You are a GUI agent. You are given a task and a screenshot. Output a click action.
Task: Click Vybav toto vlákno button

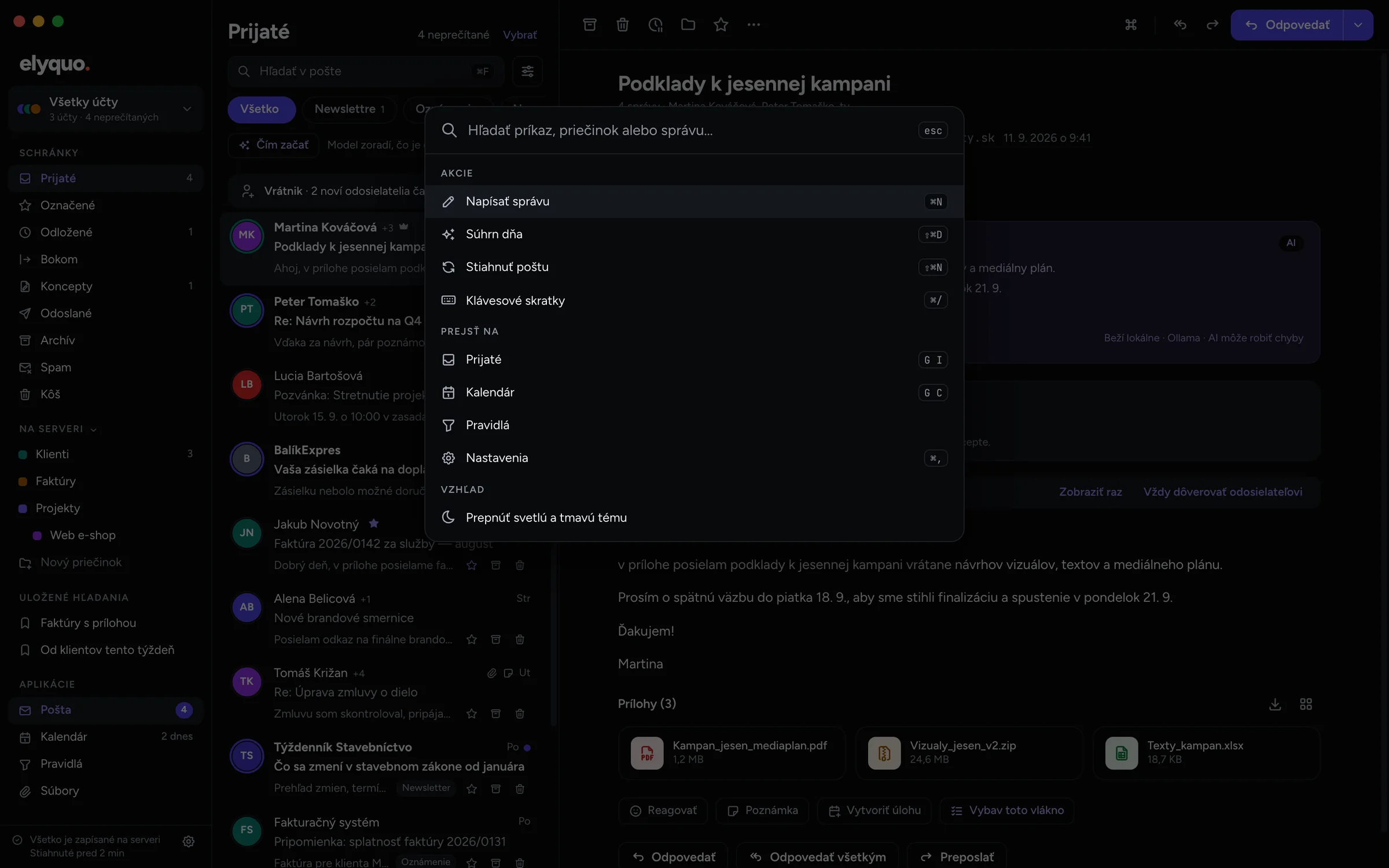point(1007,811)
